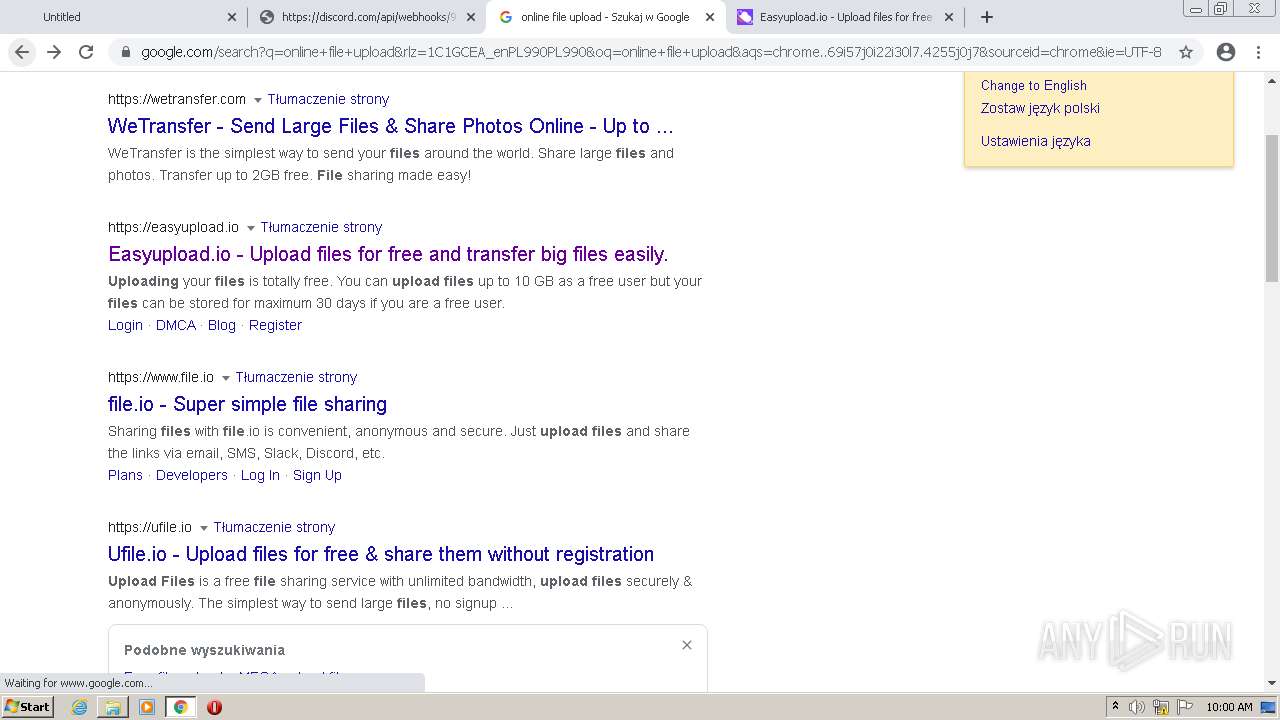The height and width of the screenshot is (720, 1280).
Task: Show hidden system tray icons
Action: 1115,707
